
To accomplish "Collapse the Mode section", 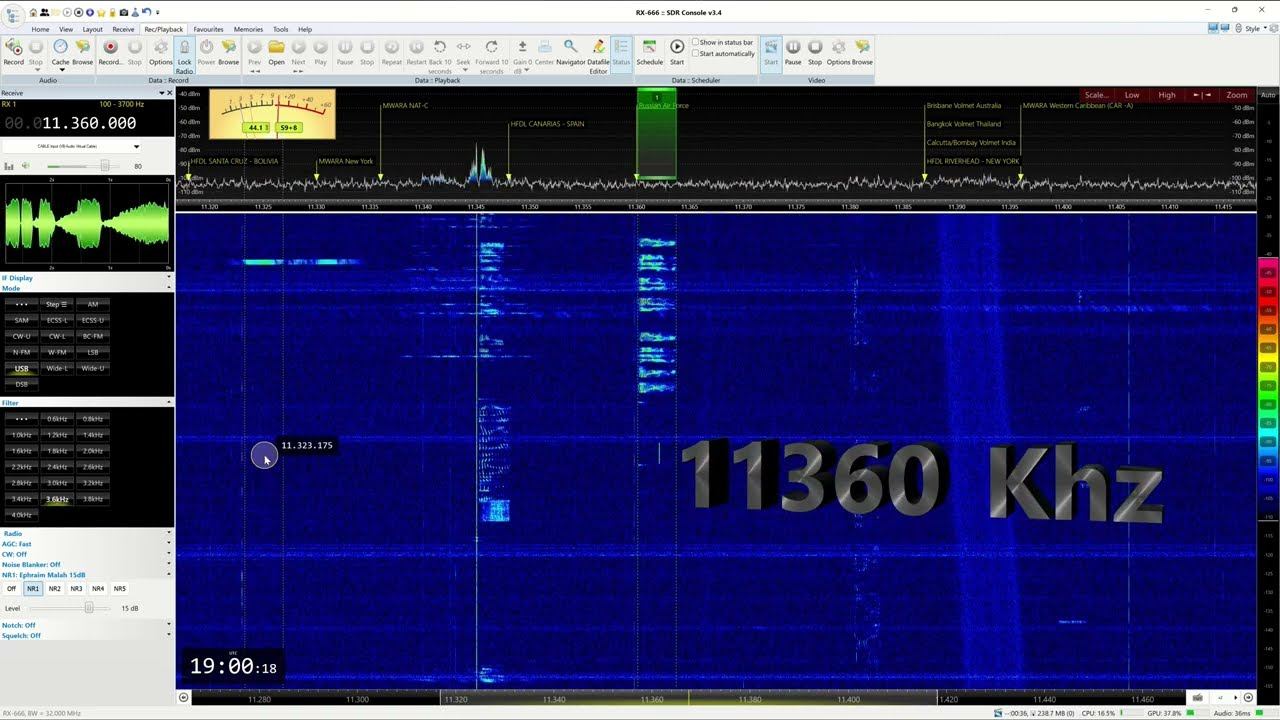I will click(x=168, y=288).
